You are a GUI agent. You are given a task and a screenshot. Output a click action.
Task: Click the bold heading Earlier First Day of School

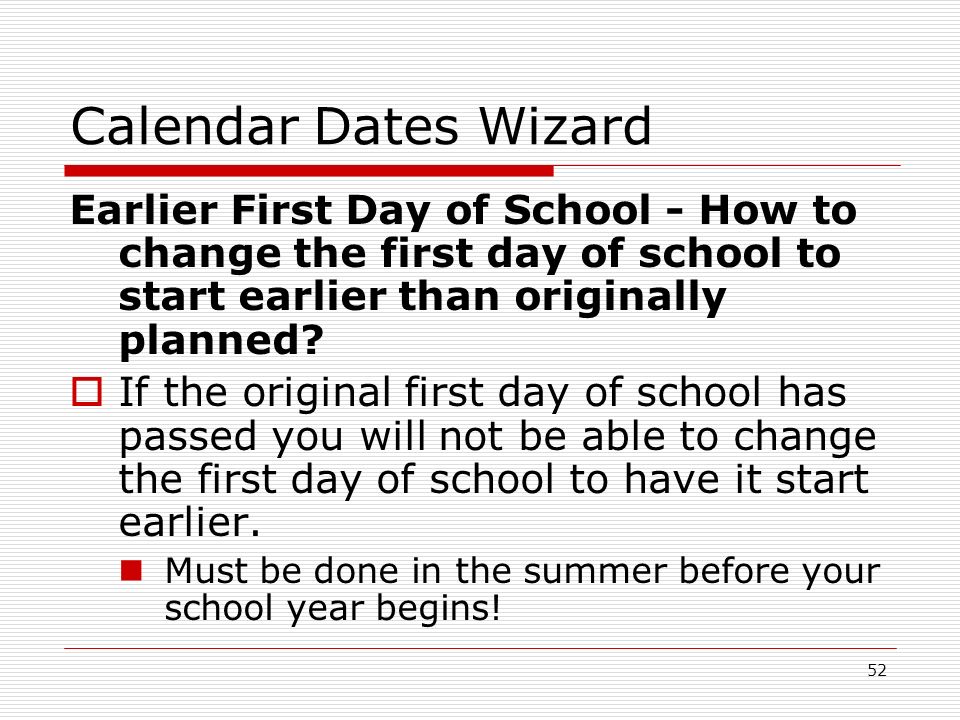click(x=361, y=211)
